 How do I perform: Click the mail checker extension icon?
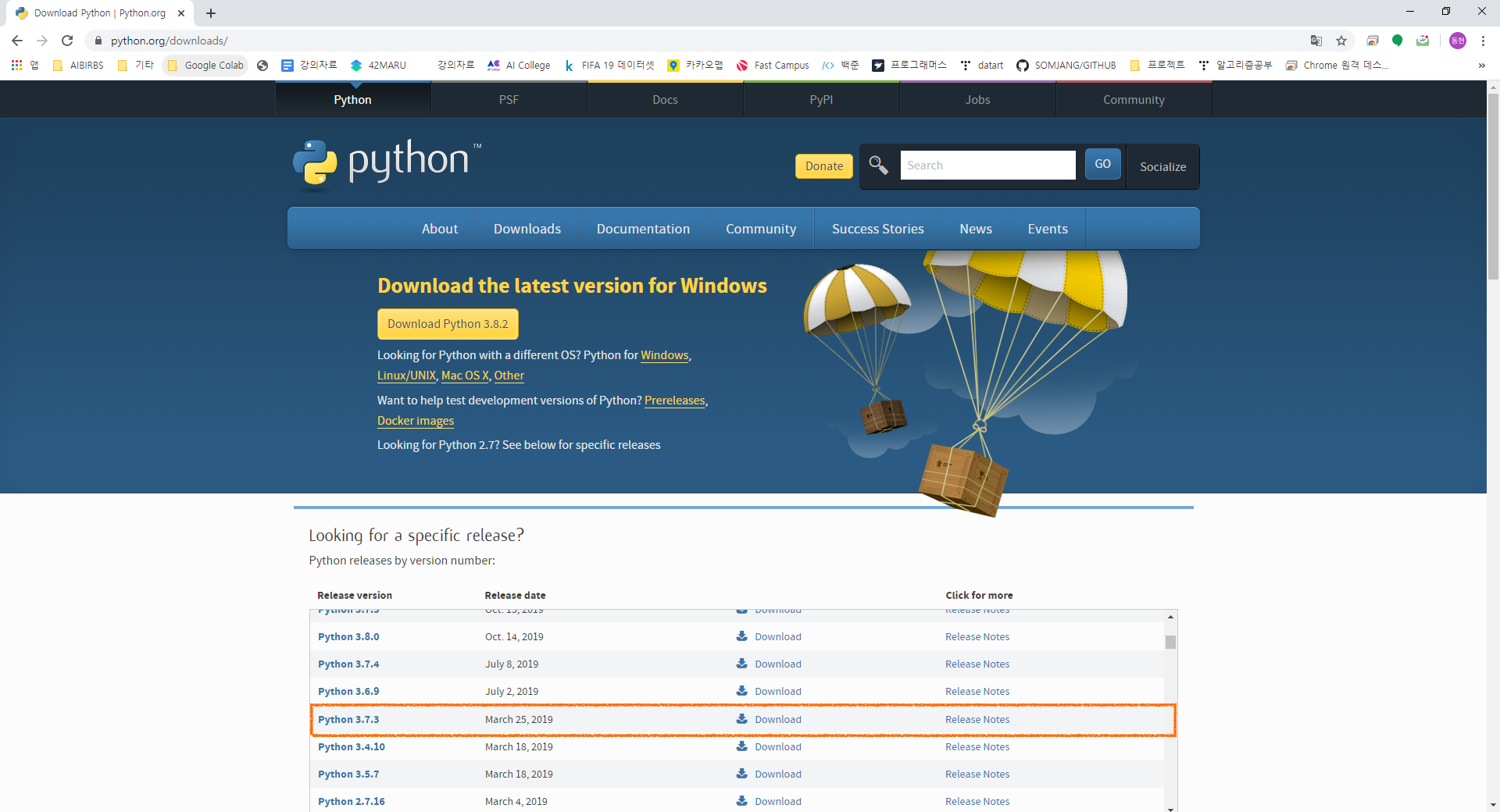pos(1423,41)
